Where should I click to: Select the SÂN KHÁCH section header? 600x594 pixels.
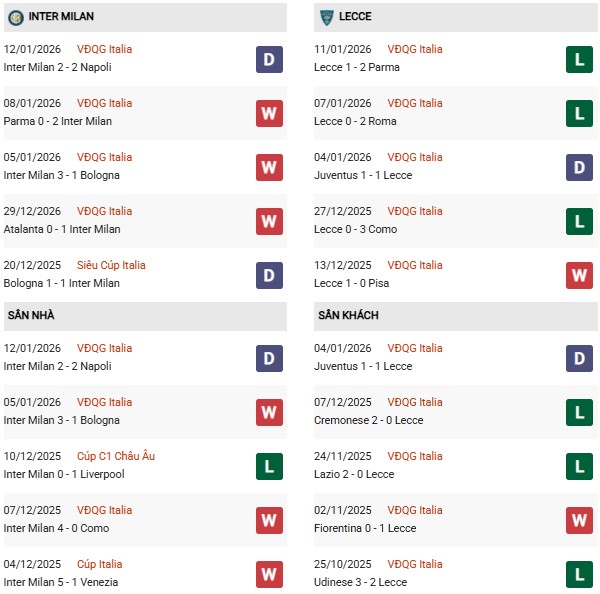coord(349,315)
